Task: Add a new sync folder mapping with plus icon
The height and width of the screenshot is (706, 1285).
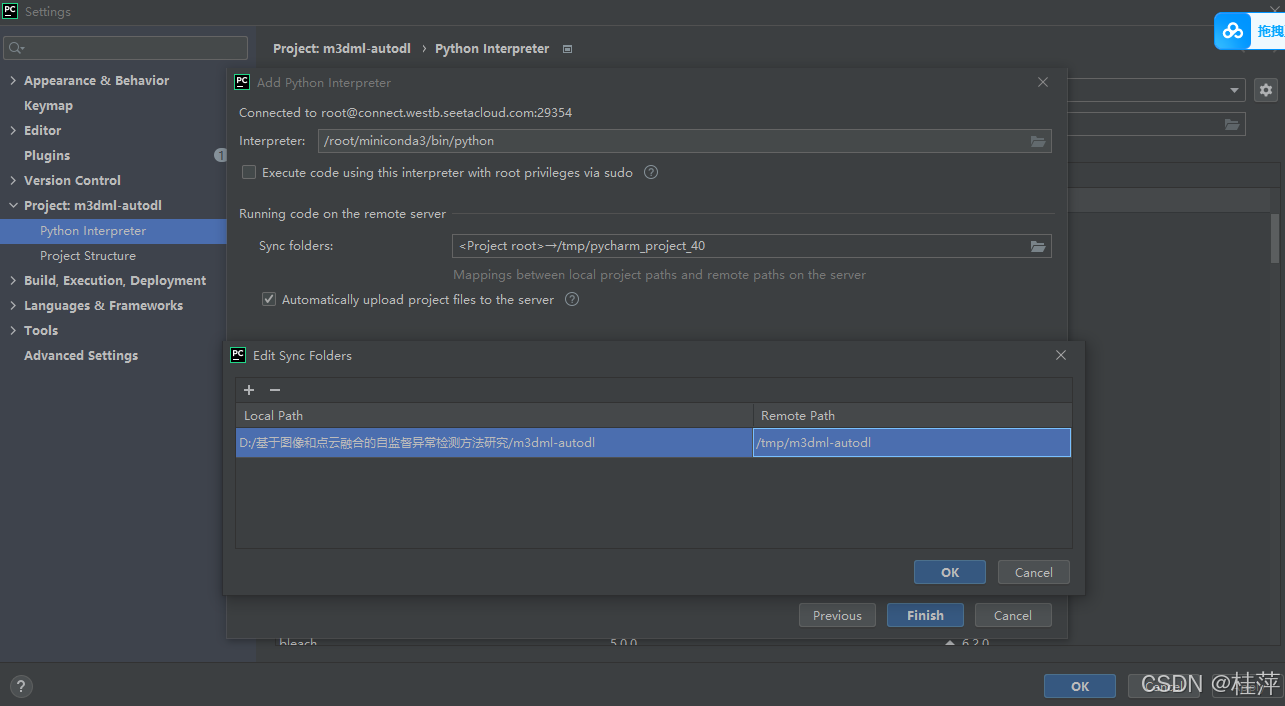Action: coord(248,390)
